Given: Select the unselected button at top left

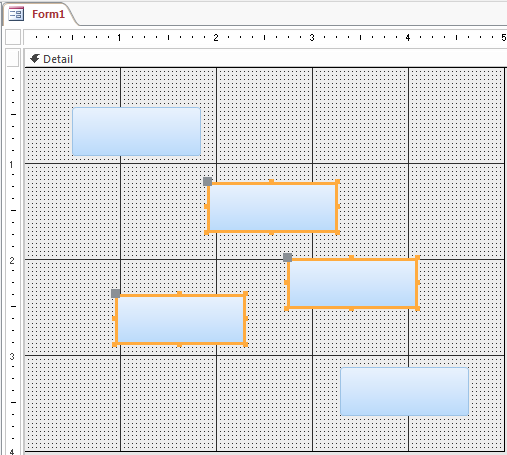Looking at the screenshot, I should [136, 131].
